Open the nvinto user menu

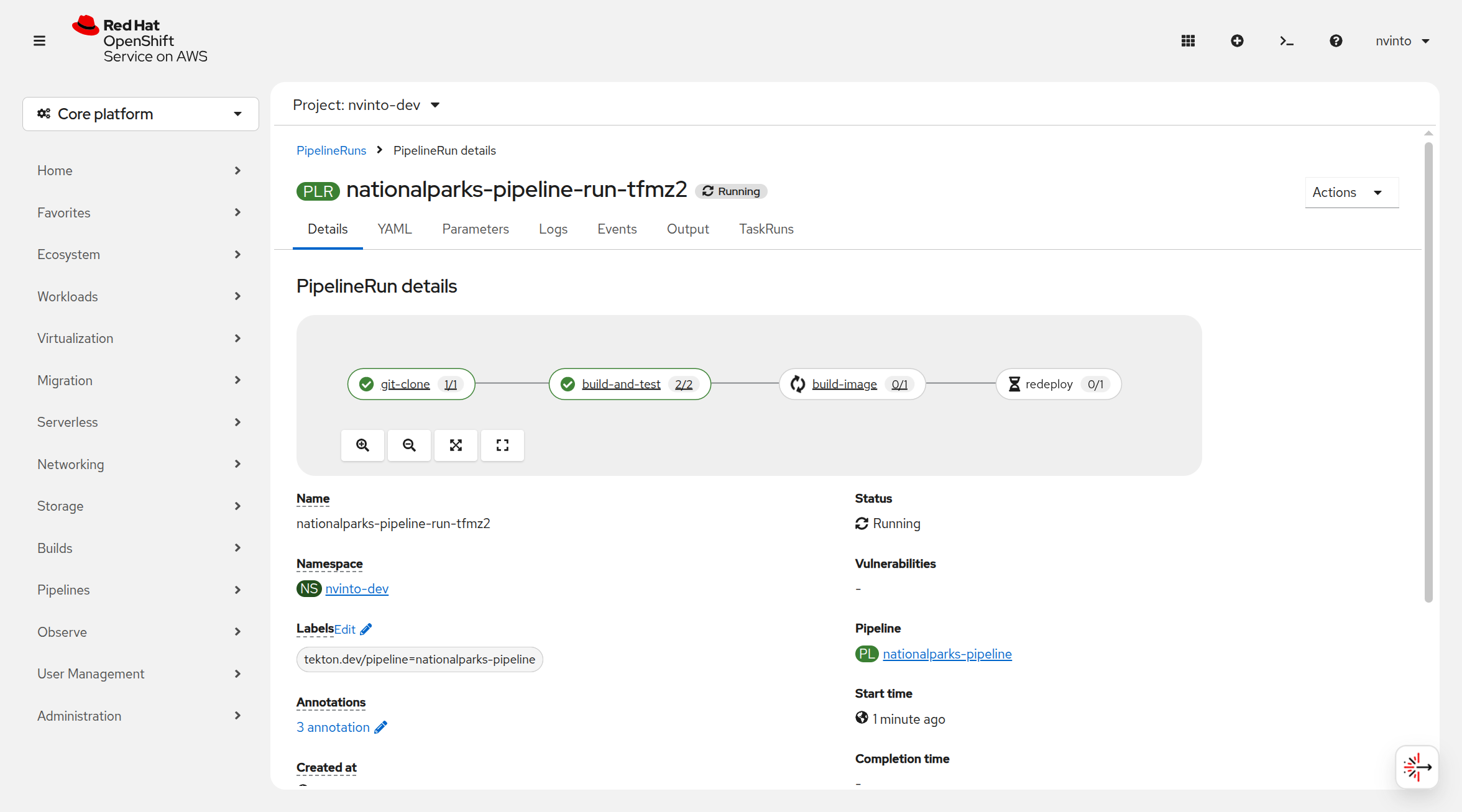tap(1402, 41)
